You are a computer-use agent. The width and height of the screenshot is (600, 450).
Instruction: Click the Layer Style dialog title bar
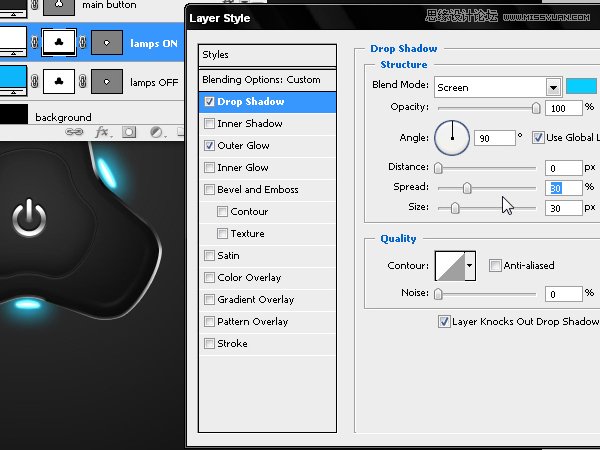(x=393, y=18)
